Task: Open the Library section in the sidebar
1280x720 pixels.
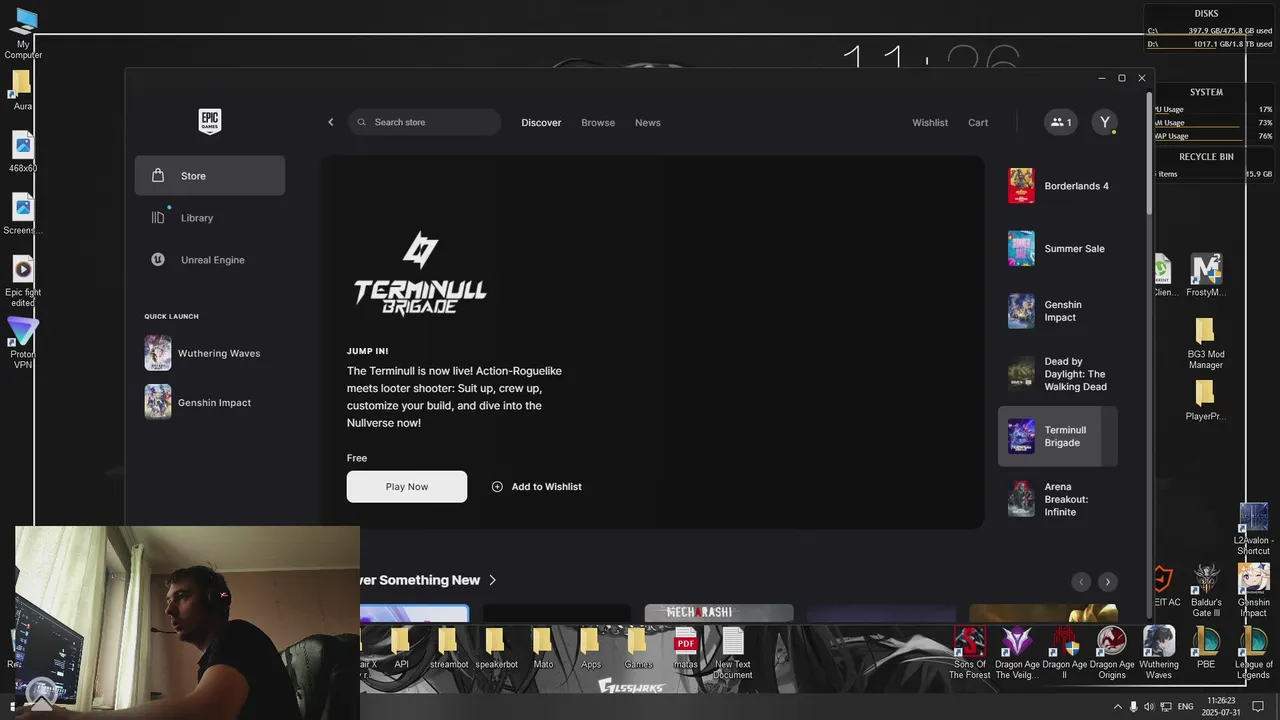Action: coord(210,218)
